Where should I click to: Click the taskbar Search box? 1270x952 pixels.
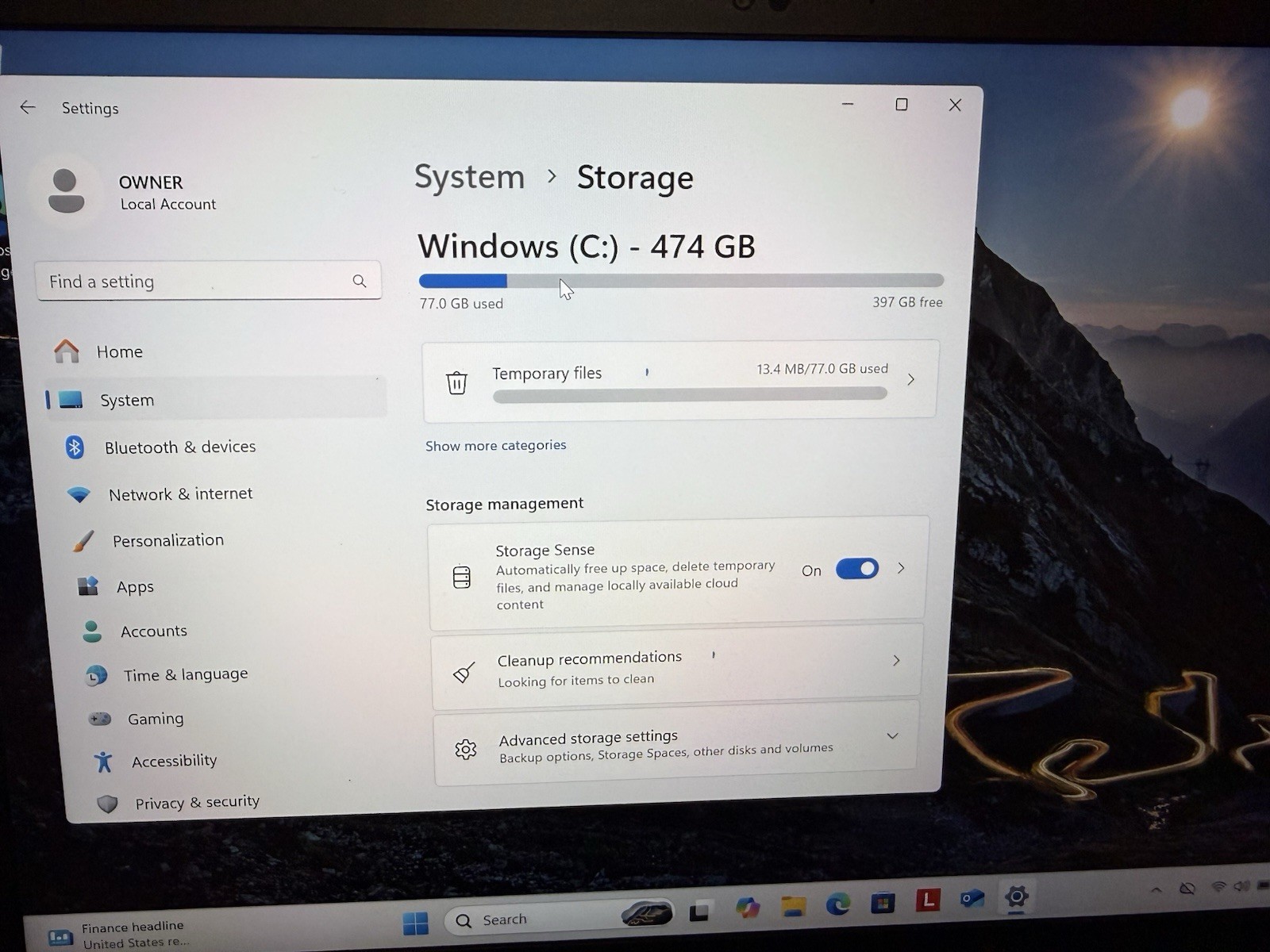(560, 918)
